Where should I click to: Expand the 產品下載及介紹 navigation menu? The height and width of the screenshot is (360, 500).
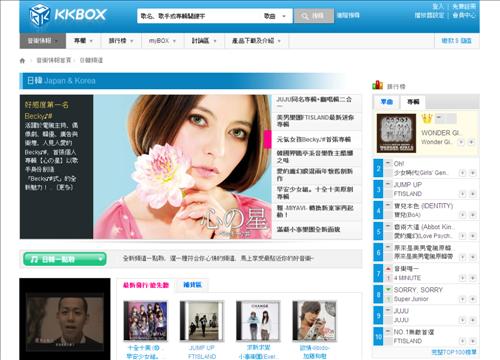[x=256, y=41]
